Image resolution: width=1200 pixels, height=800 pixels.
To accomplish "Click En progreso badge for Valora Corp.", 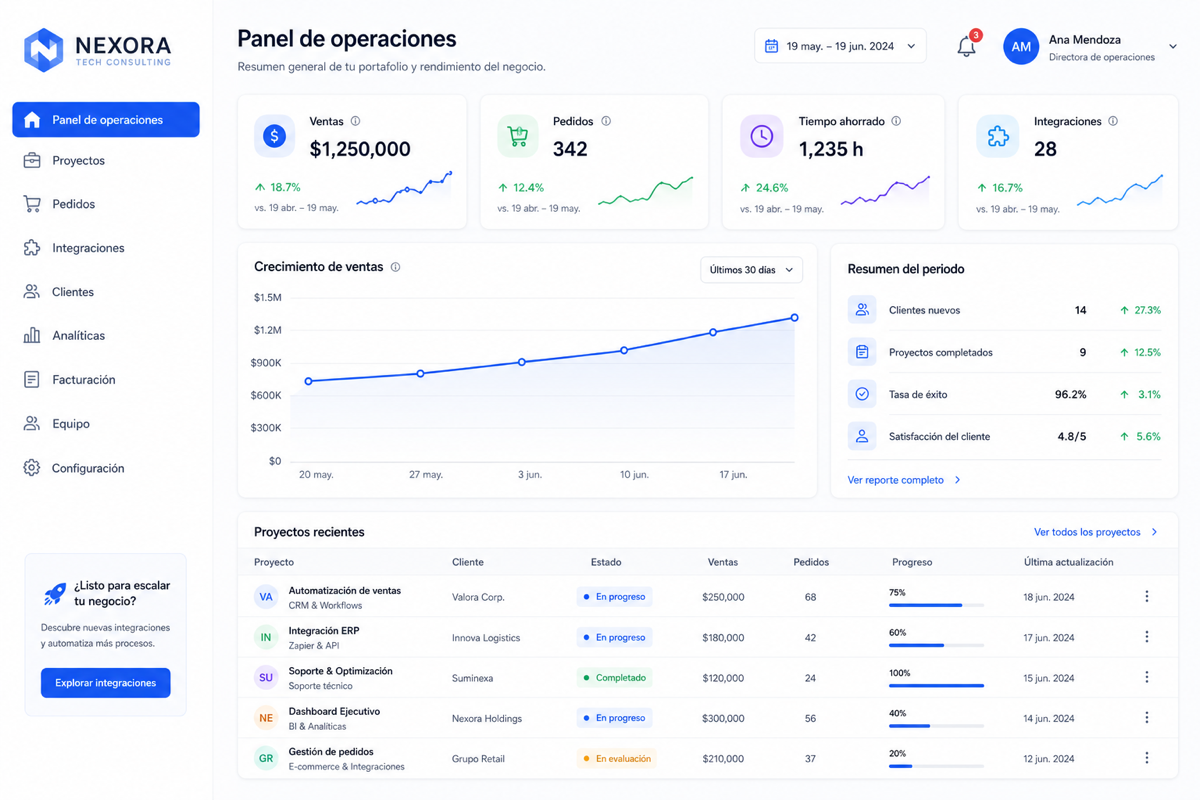I will [614, 597].
